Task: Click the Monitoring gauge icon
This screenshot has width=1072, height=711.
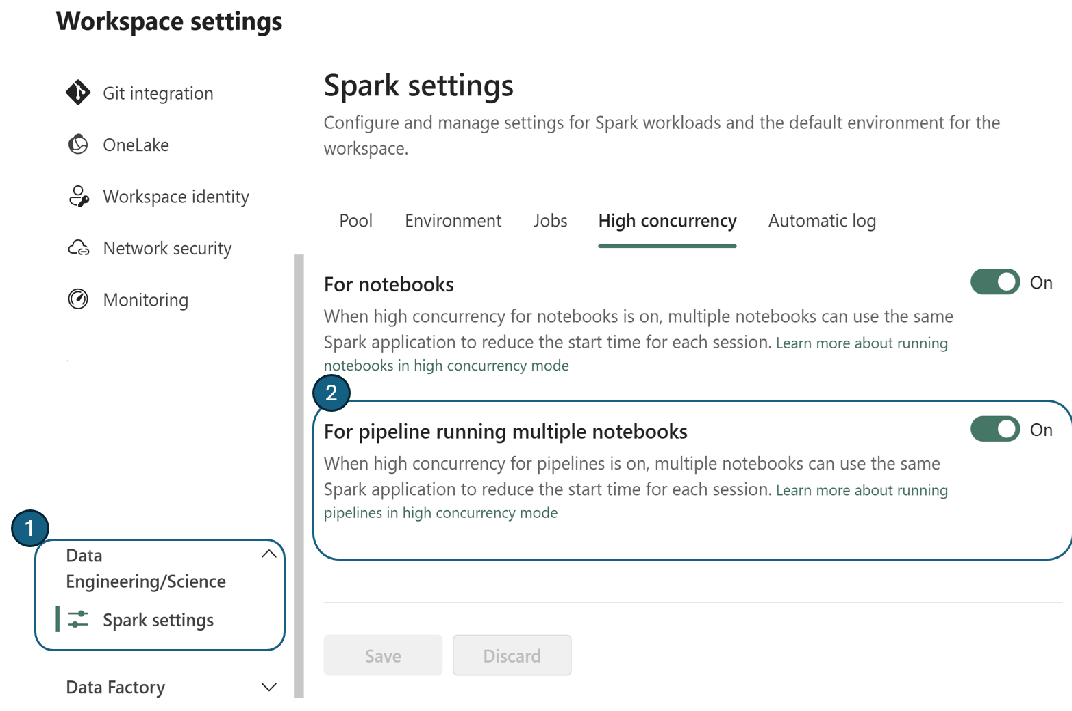Action: 78,299
